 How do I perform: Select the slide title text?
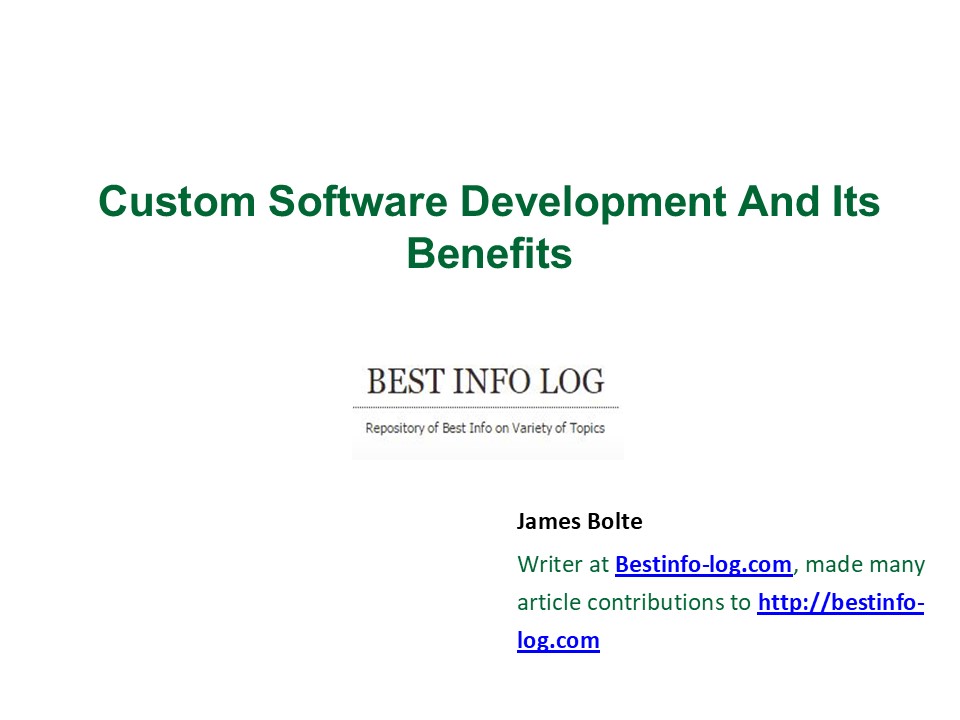pos(489,225)
